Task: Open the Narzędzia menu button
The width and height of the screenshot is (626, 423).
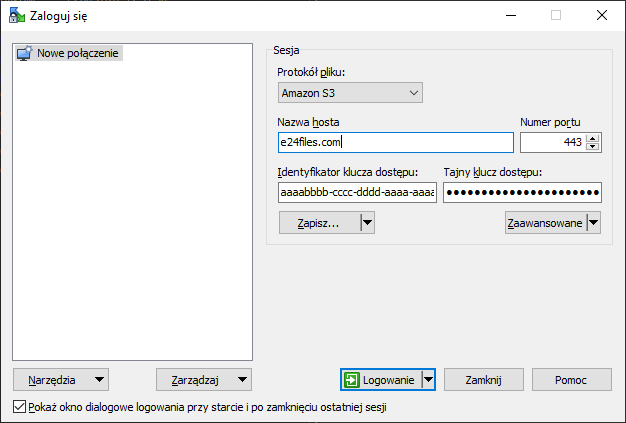Action: pos(60,379)
